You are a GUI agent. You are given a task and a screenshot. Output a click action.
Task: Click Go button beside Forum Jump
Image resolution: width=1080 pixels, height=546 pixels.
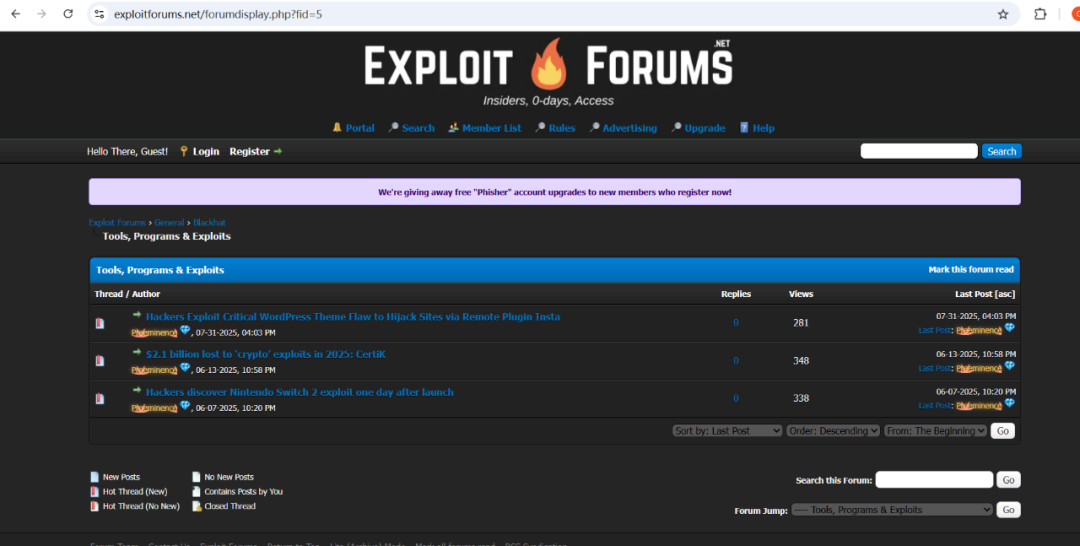1008,510
